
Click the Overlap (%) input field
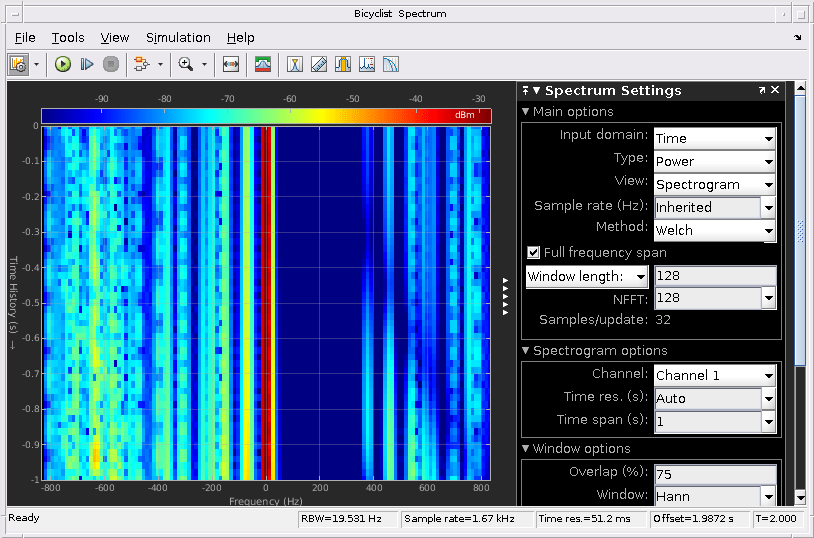[x=714, y=473]
